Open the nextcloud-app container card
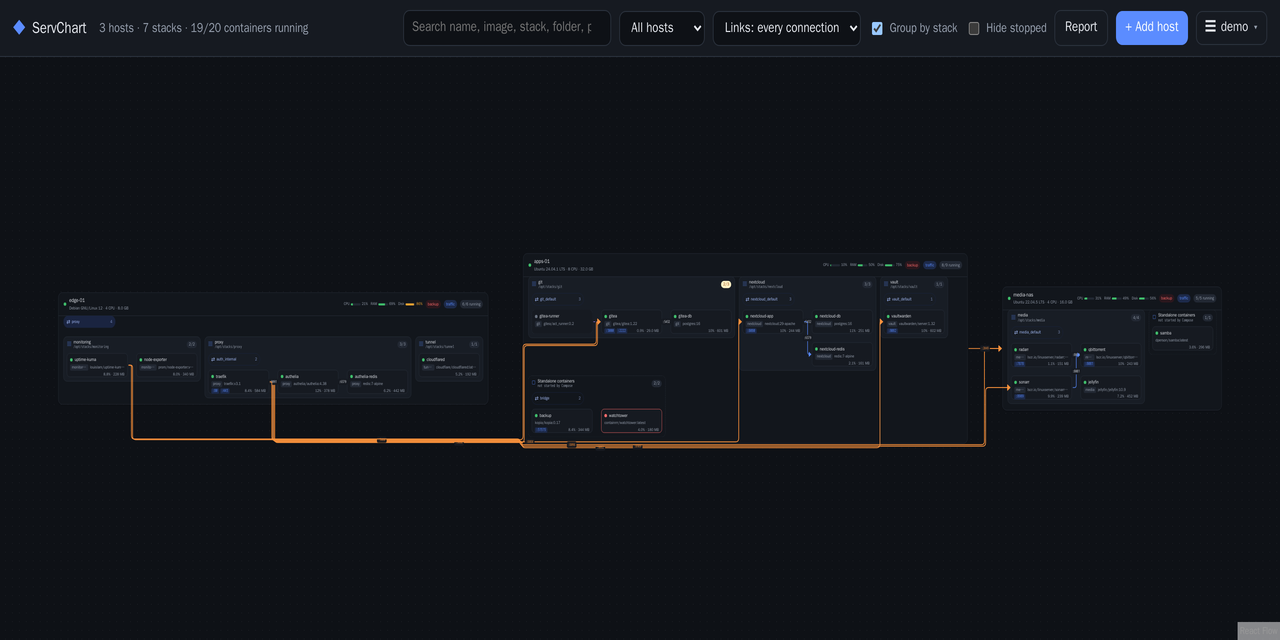Screen dimensions: 1280x640 point(773,322)
